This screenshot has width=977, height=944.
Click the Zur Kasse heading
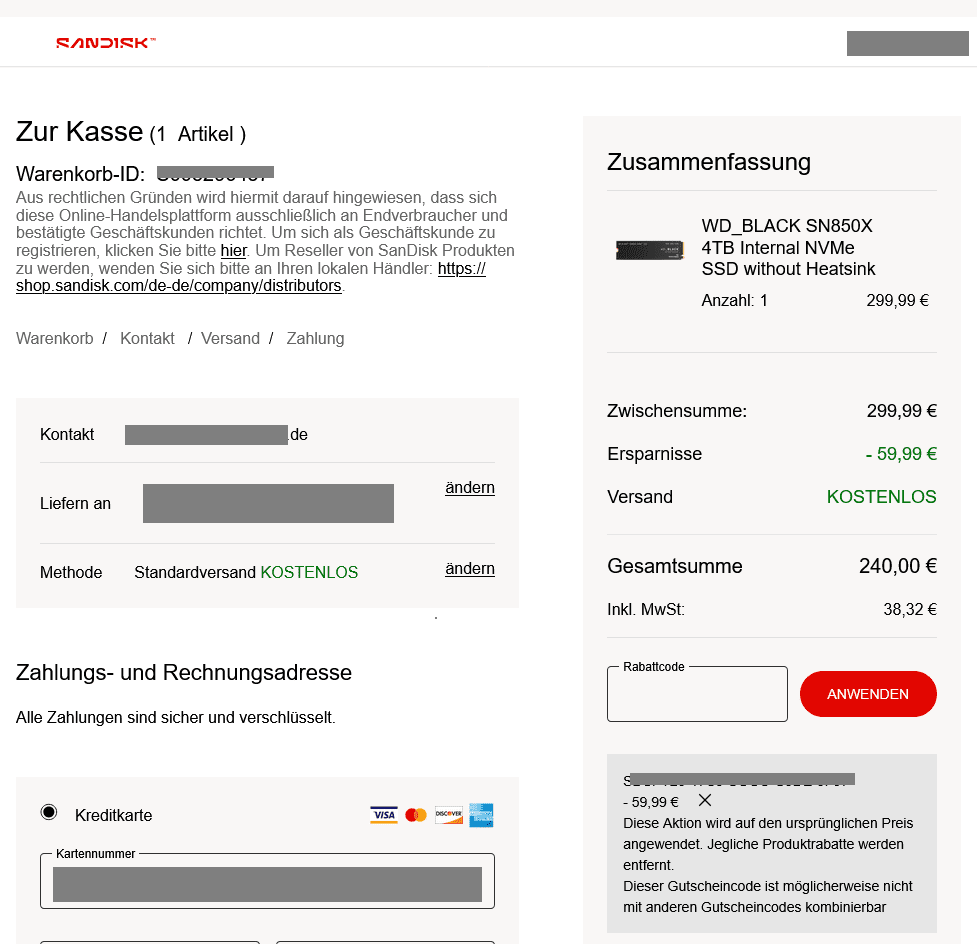point(80,131)
